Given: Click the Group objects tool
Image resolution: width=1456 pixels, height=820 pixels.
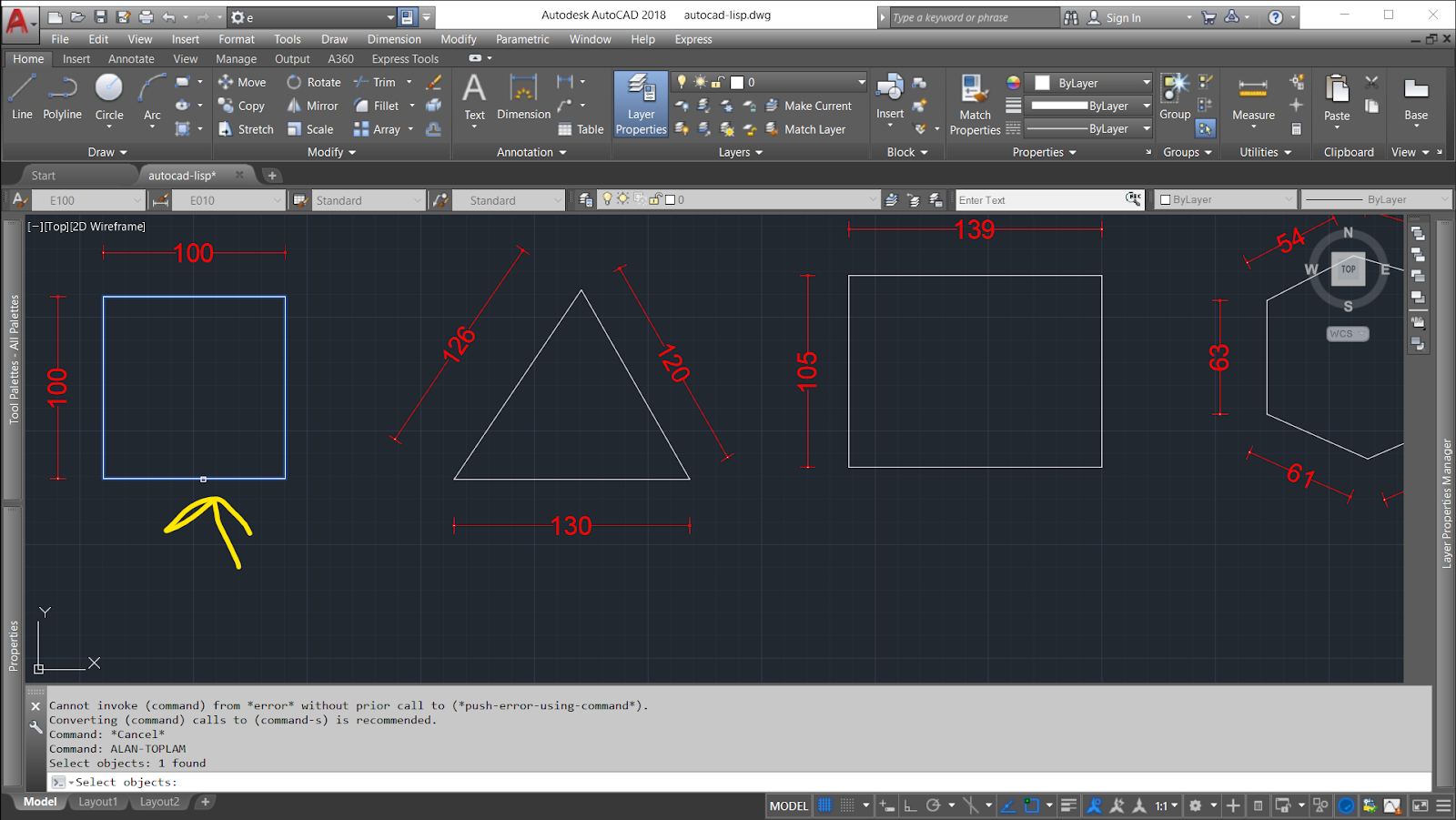Looking at the screenshot, I should click(1175, 96).
